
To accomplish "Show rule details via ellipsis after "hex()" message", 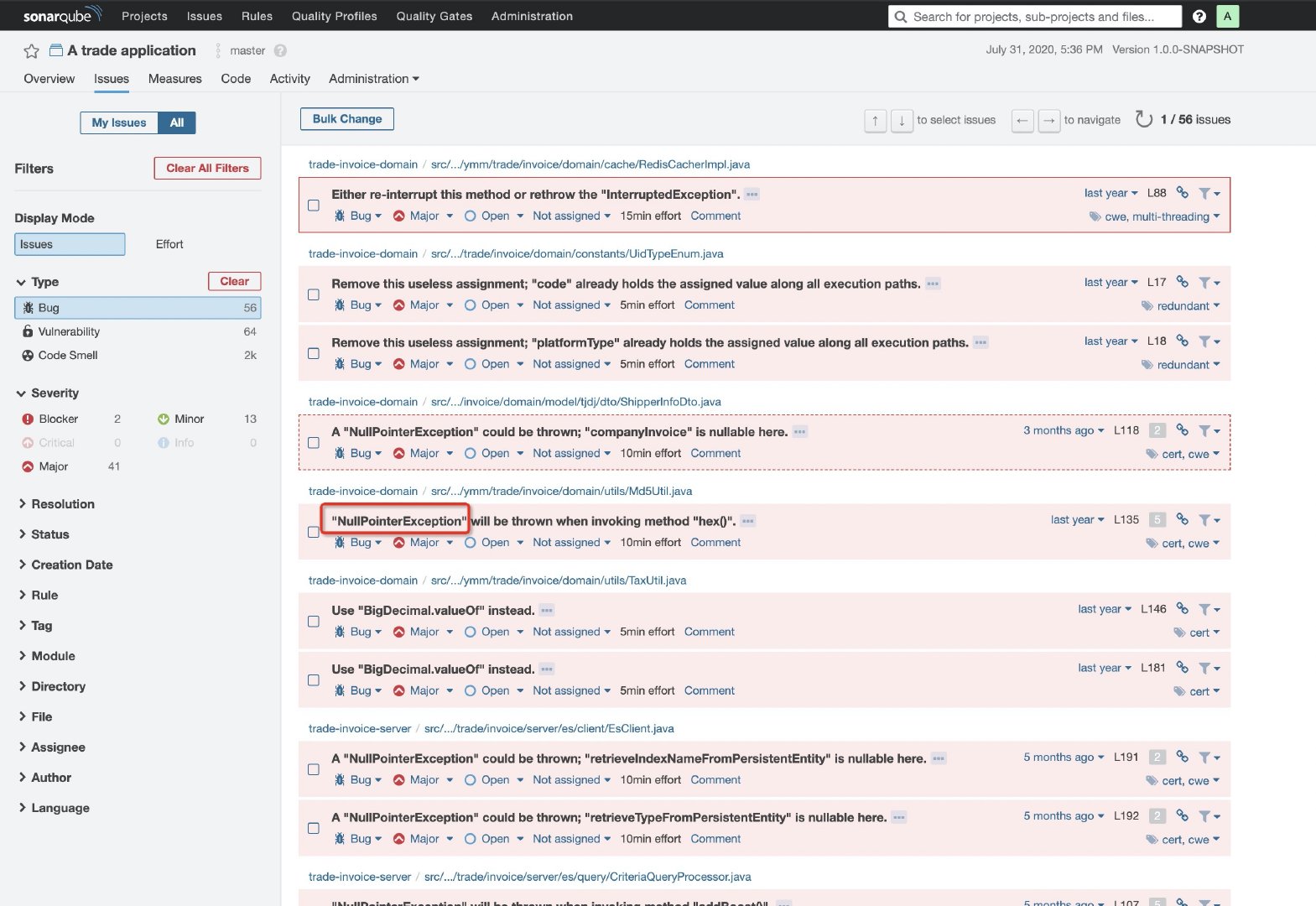I will pyautogui.click(x=747, y=521).
